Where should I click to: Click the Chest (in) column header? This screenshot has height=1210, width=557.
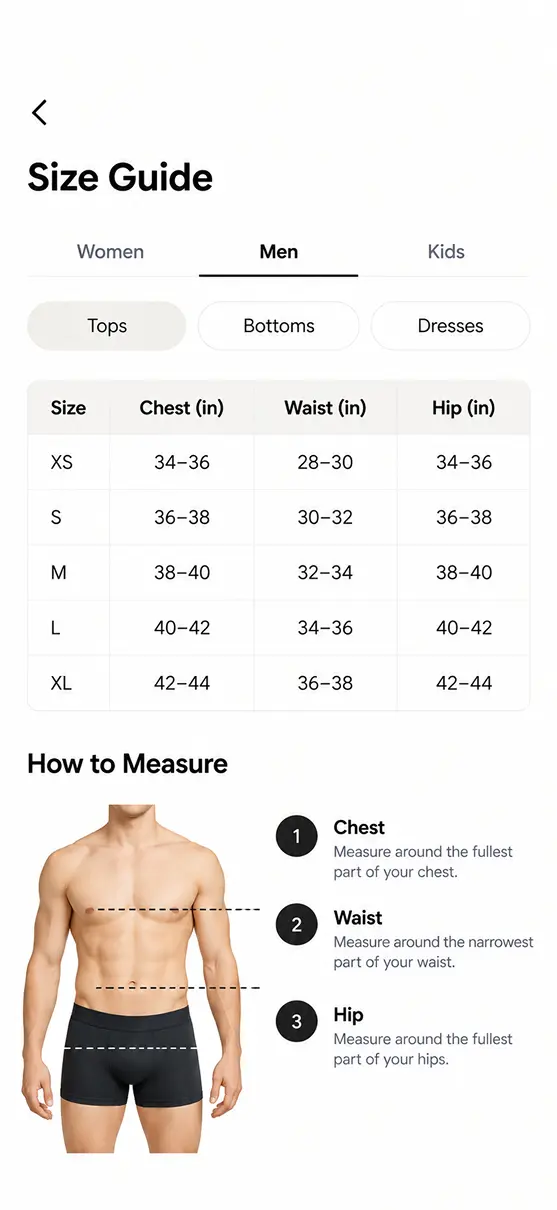tap(182, 408)
